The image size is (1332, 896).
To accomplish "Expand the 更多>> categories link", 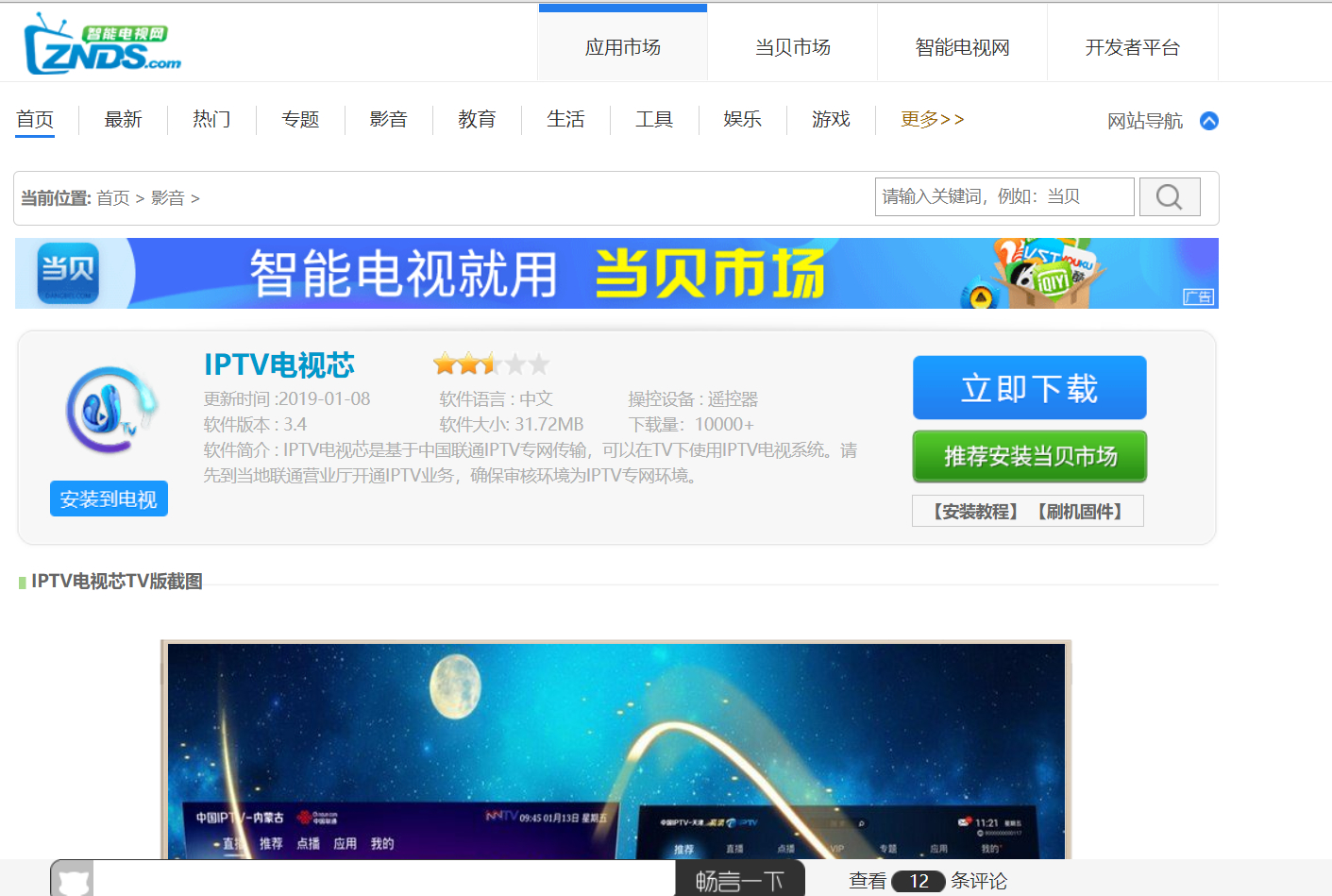I will click(x=933, y=120).
